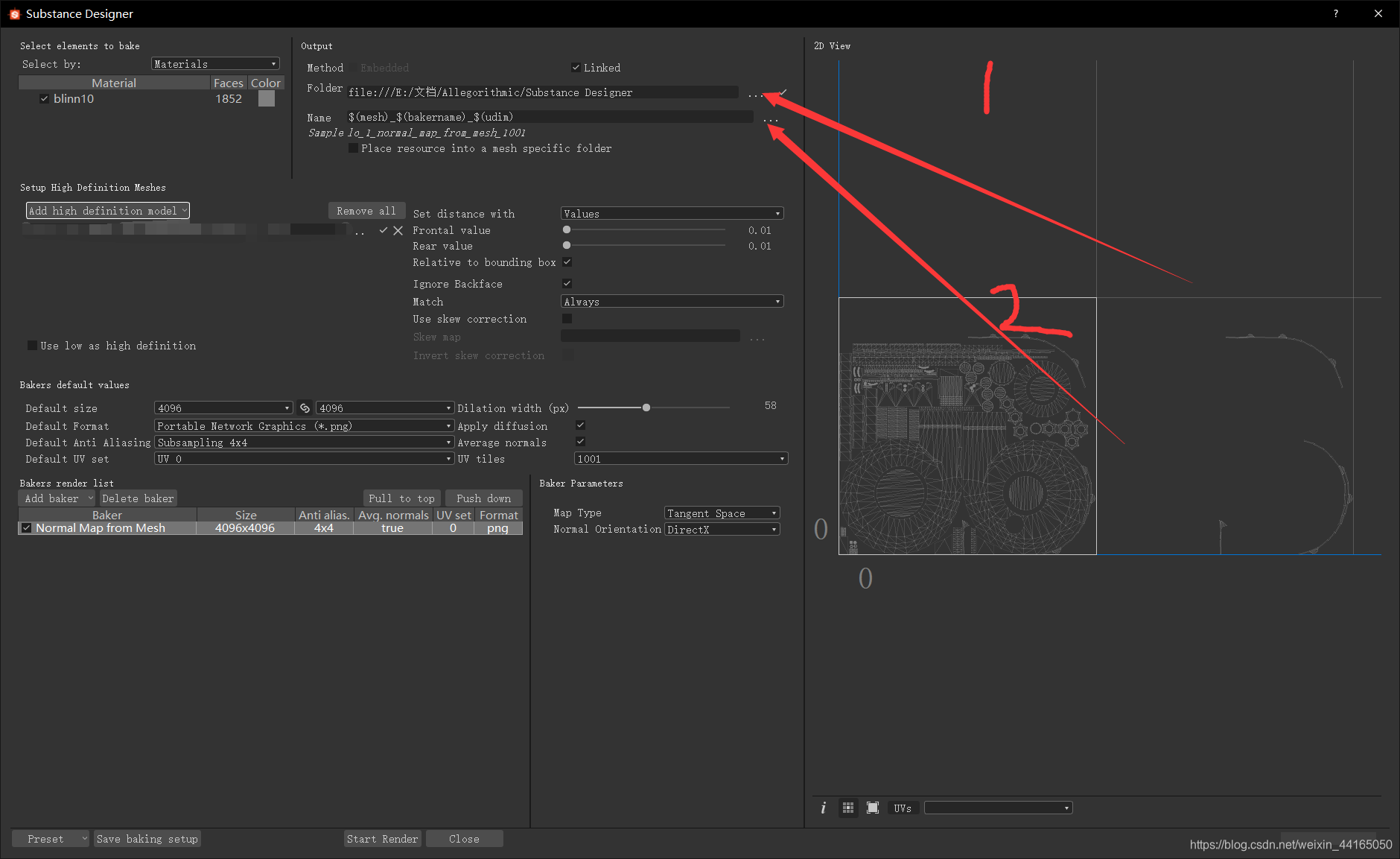Open Default Anti Aliasing dropdown
This screenshot has height=859, width=1400.
click(304, 443)
